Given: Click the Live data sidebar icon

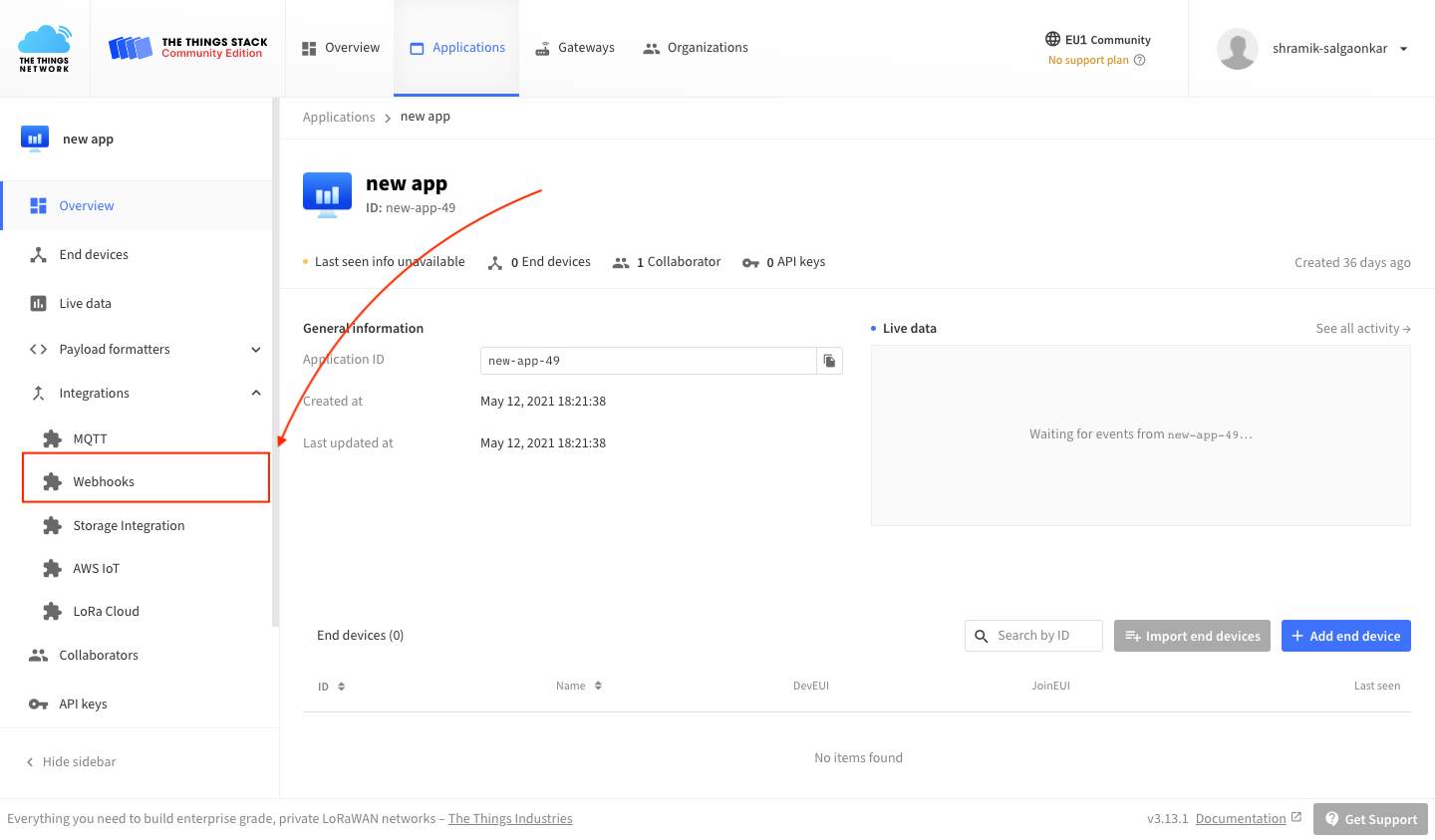Looking at the screenshot, I should pyautogui.click(x=38, y=303).
